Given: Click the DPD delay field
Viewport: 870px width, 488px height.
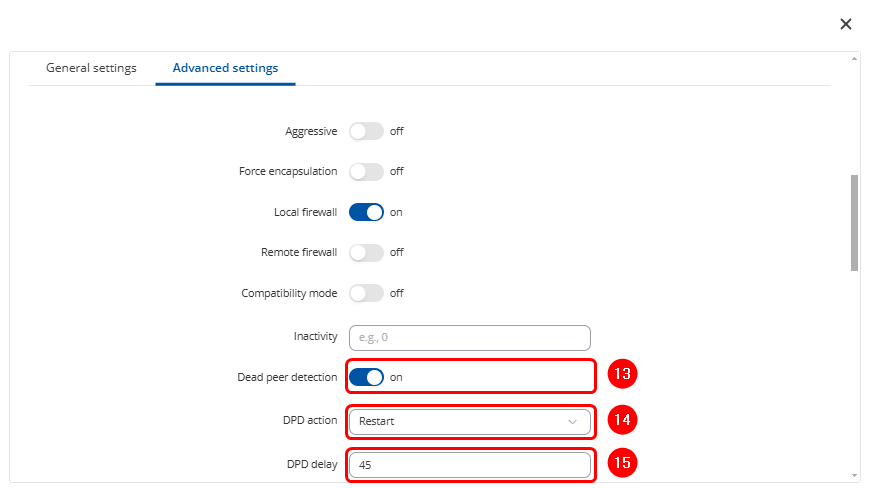Looking at the screenshot, I should click(x=469, y=465).
